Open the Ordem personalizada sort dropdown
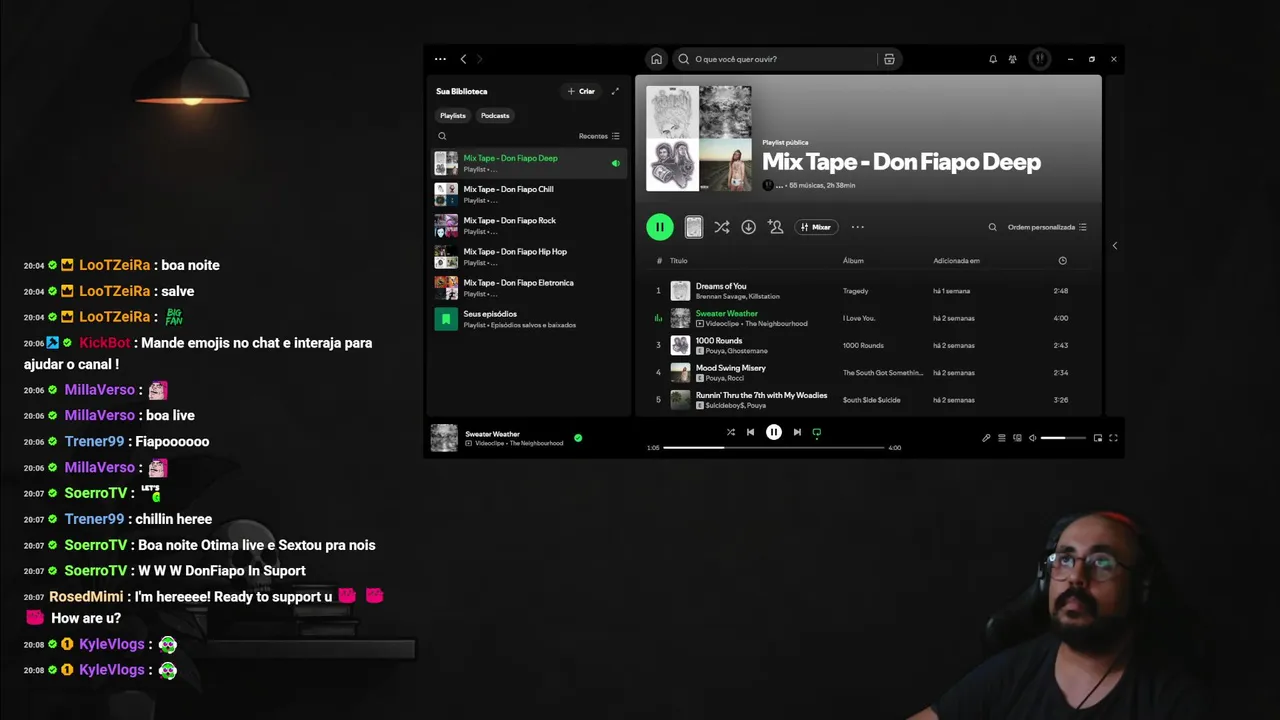 (1047, 227)
